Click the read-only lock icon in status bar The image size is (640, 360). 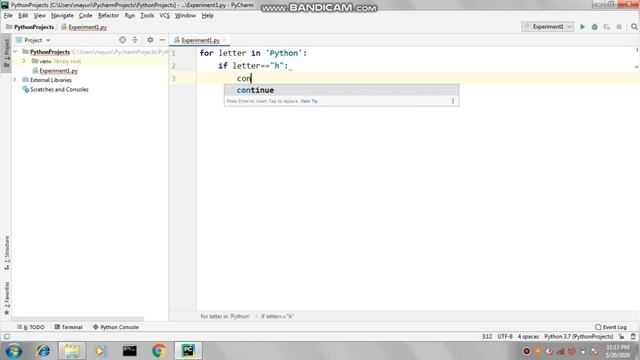click(621, 337)
